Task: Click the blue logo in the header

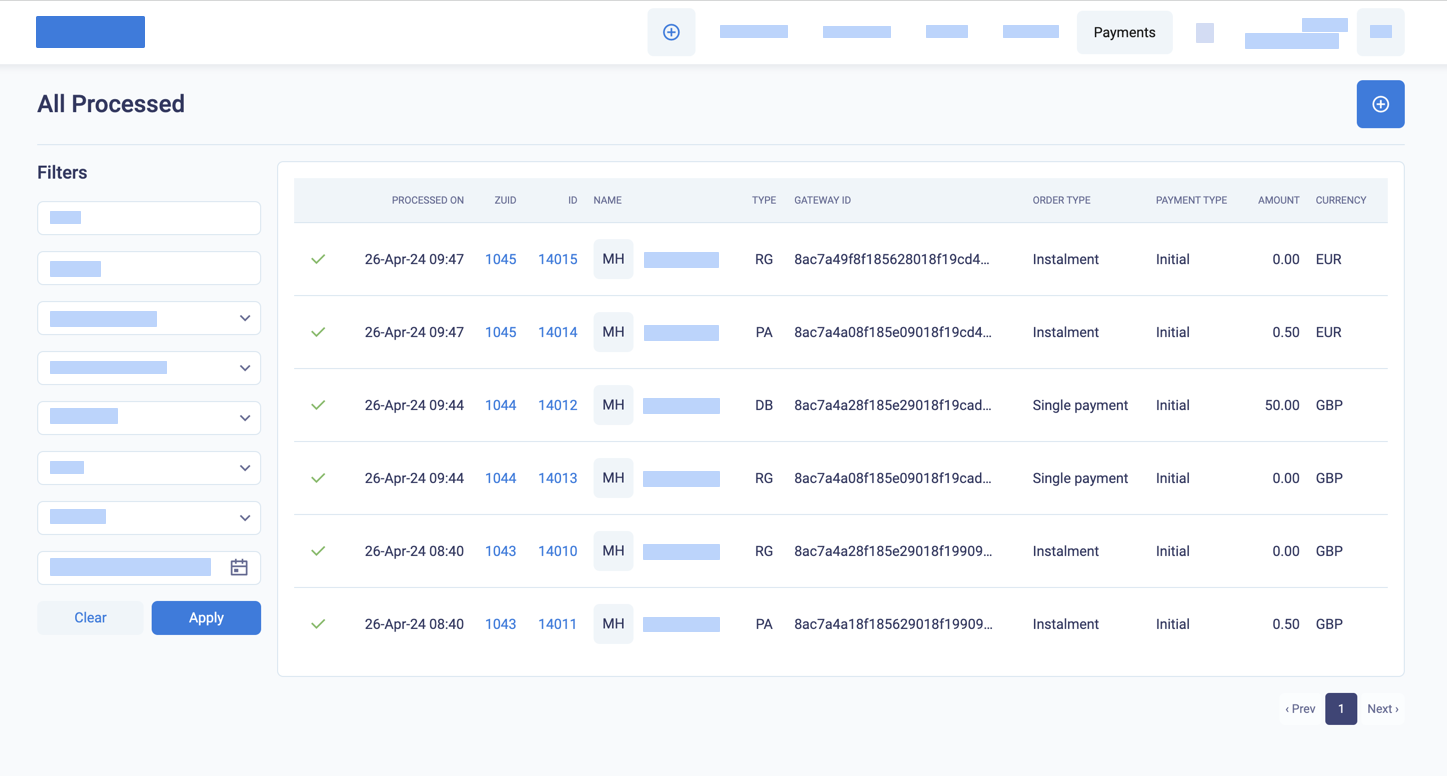Action: click(90, 32)
